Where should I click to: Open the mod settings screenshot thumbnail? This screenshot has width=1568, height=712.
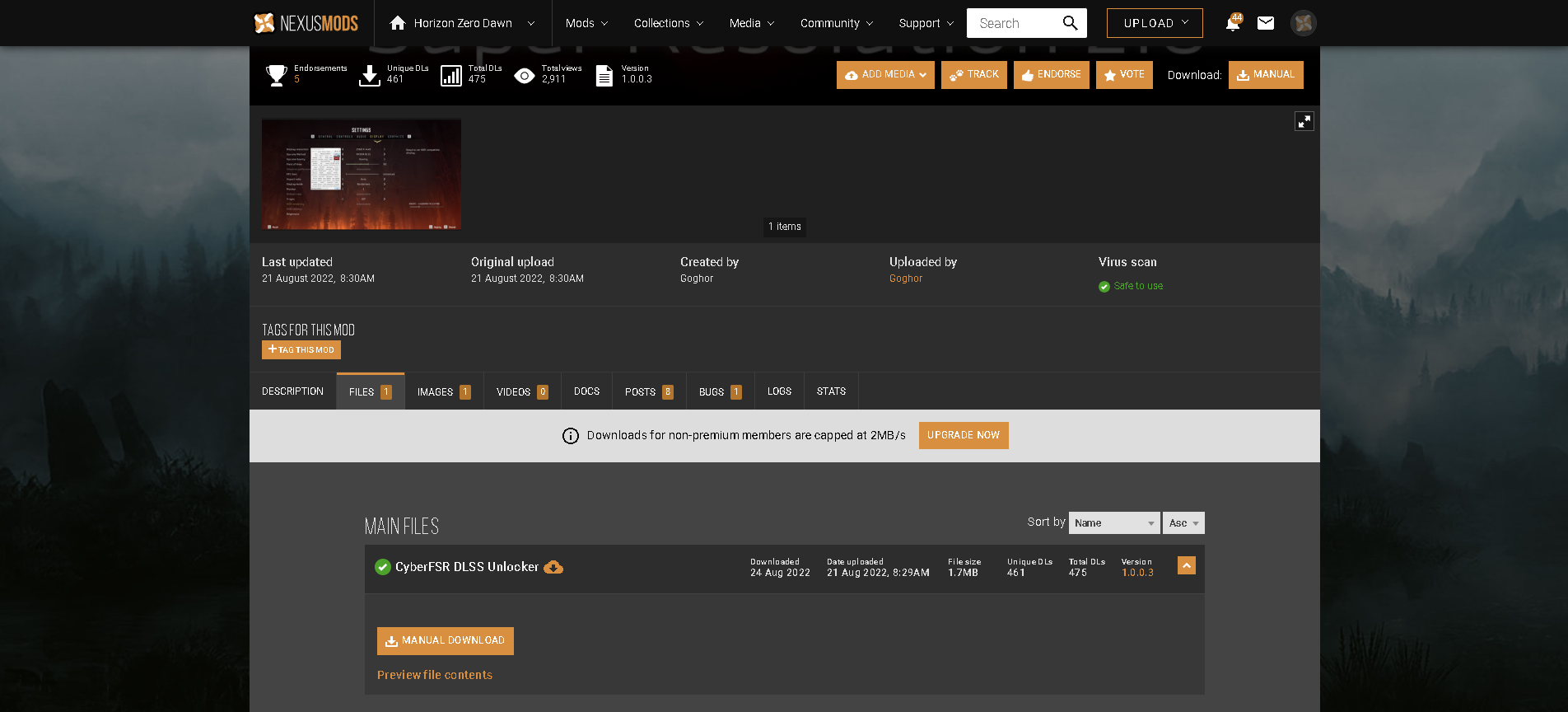(x=362, y=174)
